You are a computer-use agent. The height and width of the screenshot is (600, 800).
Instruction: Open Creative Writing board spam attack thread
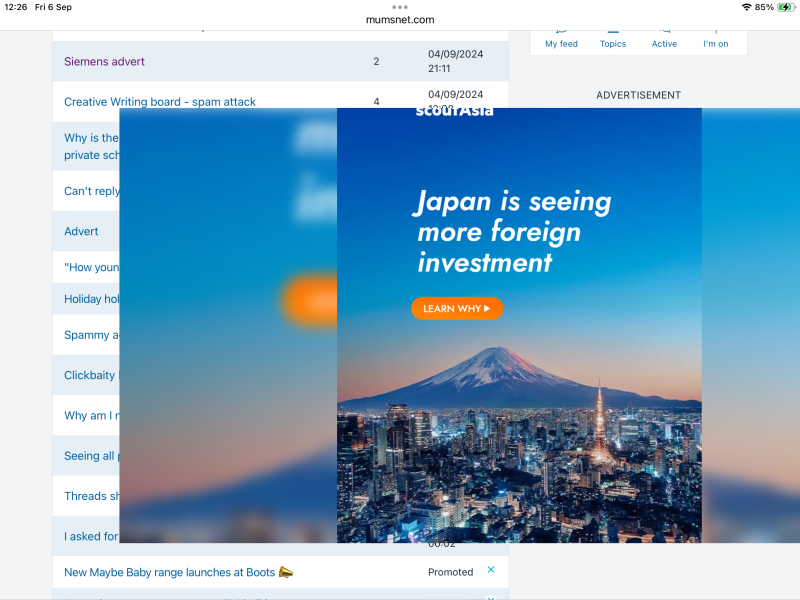point(160,102)
